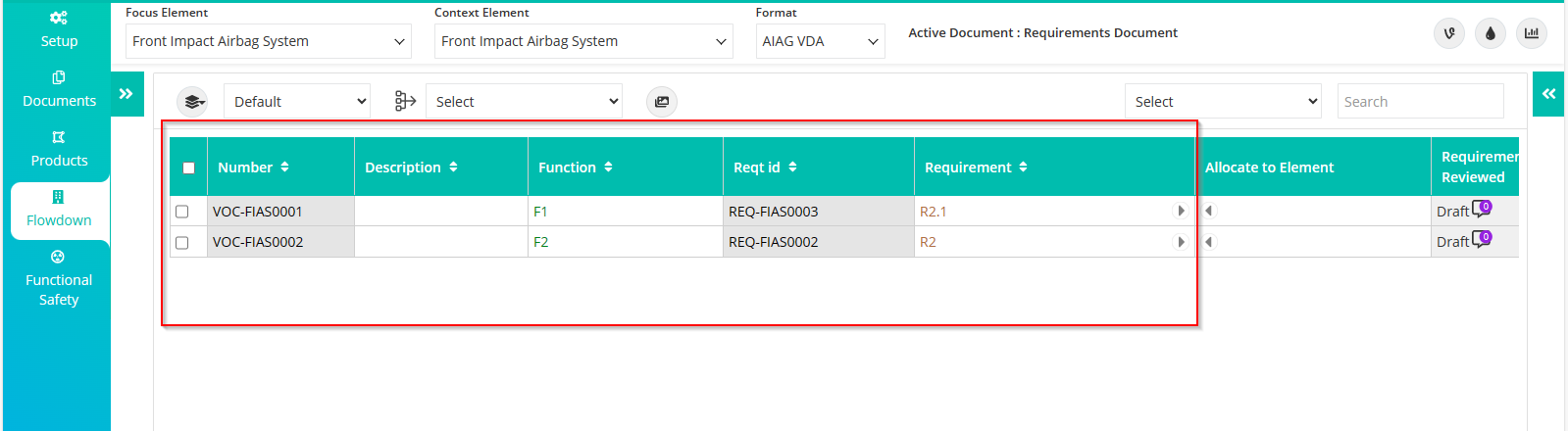Tick the select-all checkbox in table header
The height and width of the screenshot is (431, 1568).
click(x=188, y=168)
